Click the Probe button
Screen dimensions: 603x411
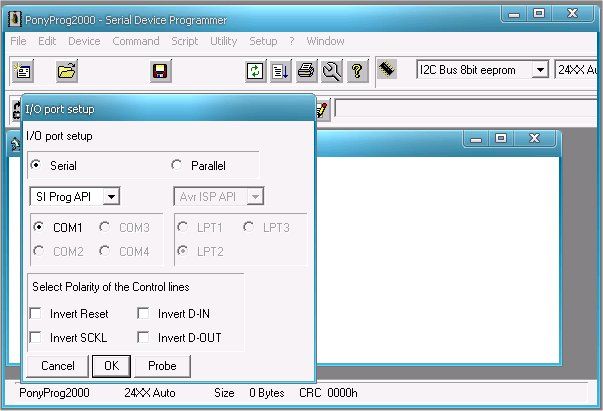(162, 366)
